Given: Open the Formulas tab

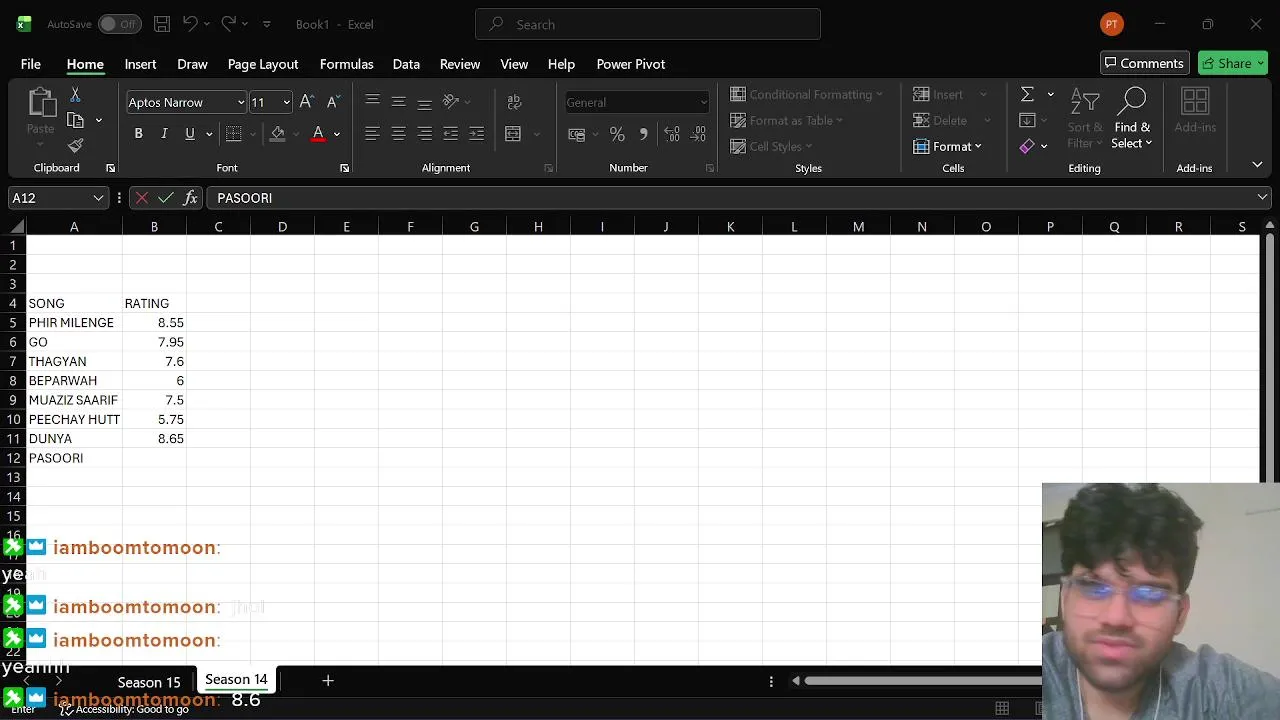Looking at the screenshot, I should point(346,64).
